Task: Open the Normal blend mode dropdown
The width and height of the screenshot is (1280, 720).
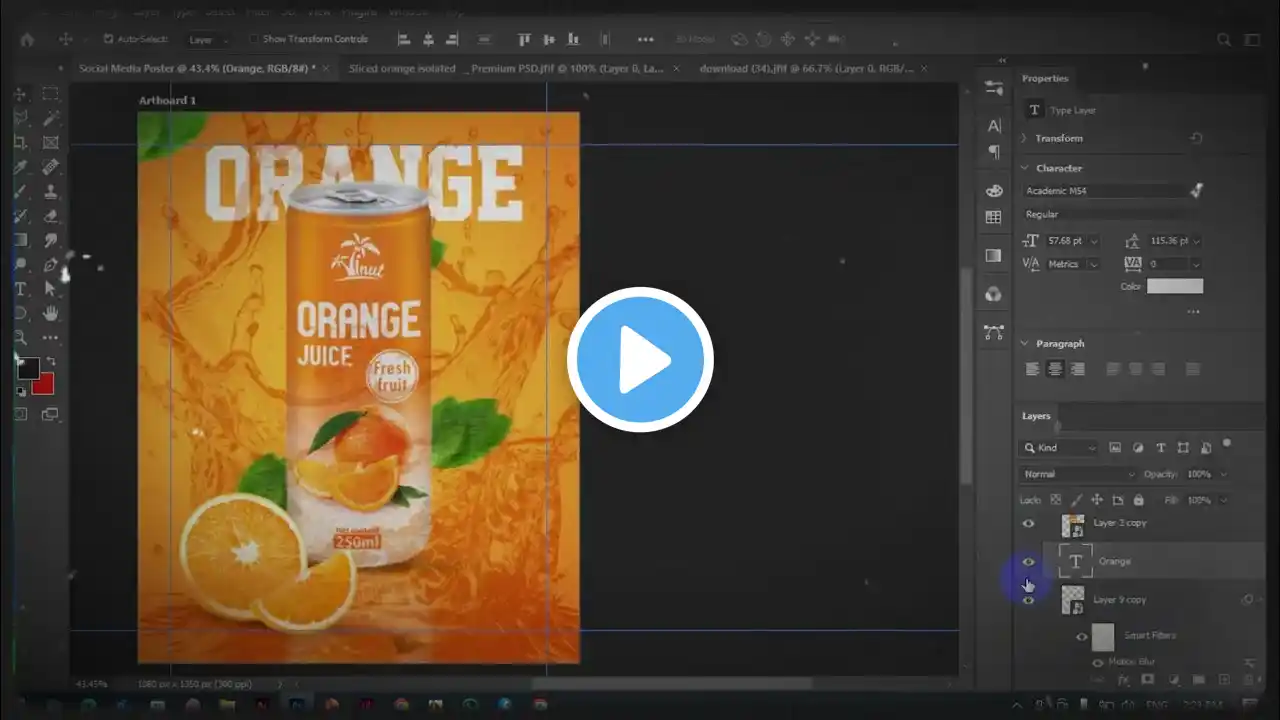Action: click(x=1077, y=474)
